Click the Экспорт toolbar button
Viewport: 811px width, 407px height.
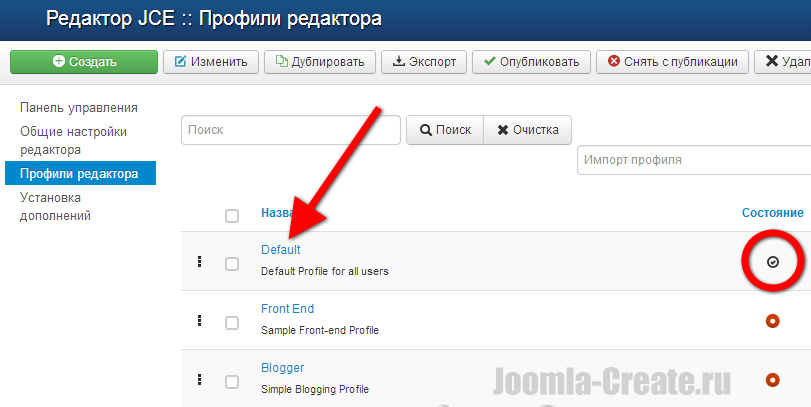[424, 62]
